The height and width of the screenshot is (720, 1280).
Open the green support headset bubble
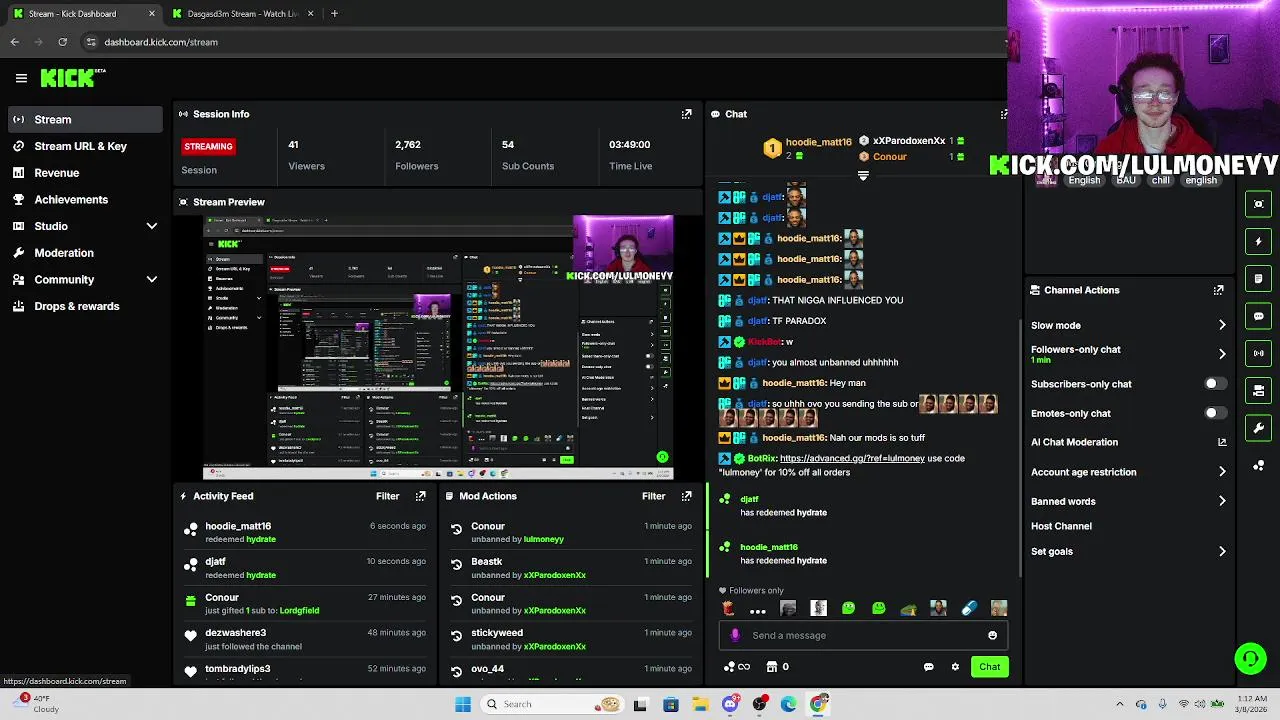click(x=1250, y=658)
